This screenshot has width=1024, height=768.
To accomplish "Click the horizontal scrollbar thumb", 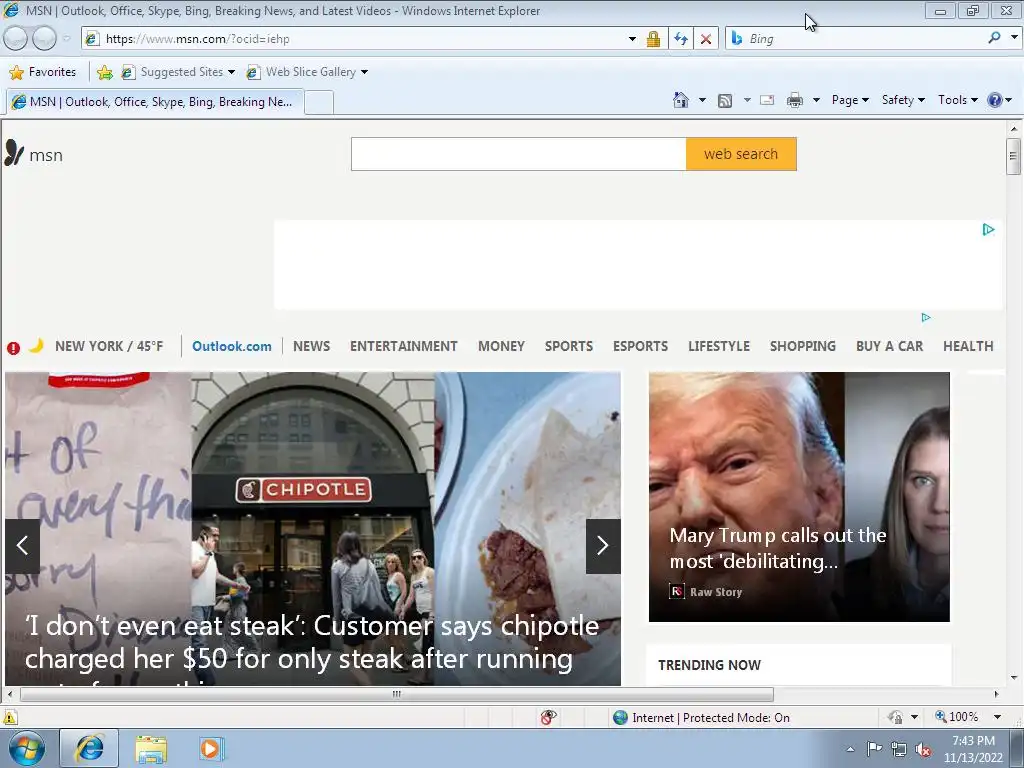I will coord(396,694).
